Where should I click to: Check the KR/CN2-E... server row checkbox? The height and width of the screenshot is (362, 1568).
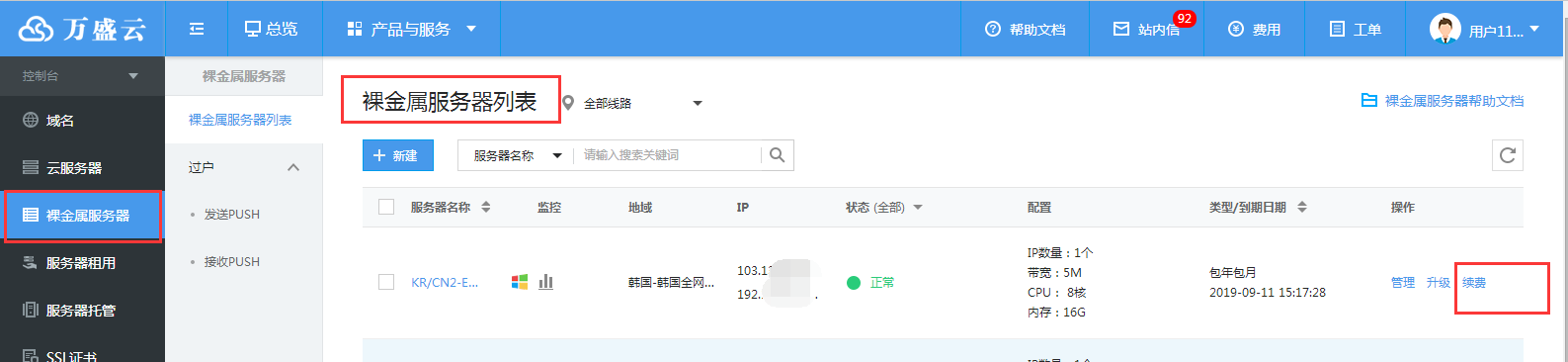tap(386, 282)
